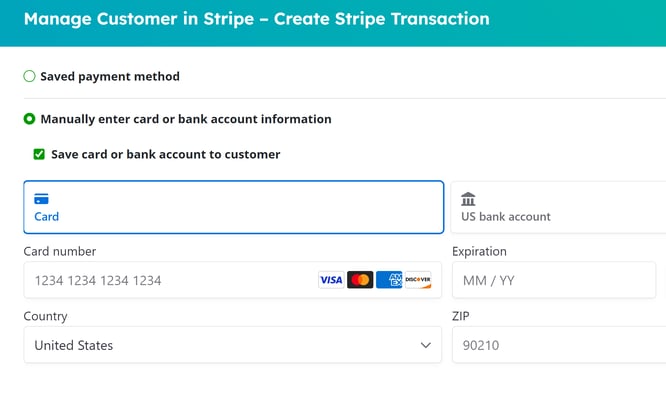Click the Mastercard logo icon
The width and height of the screenshot is (666, 407).
tap(360, 280)
